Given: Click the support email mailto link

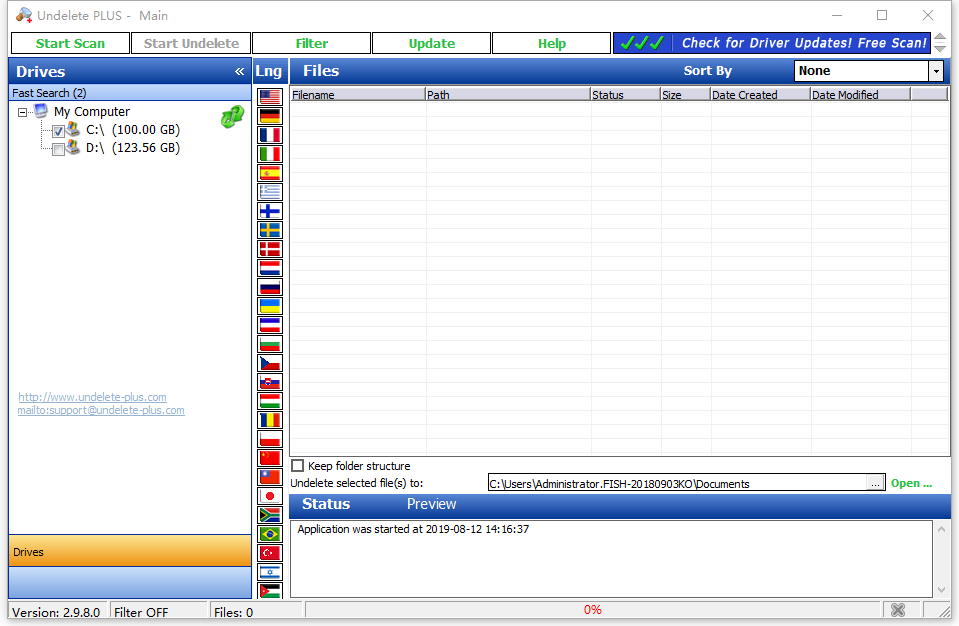Looking at the screenshot, I should pyautogui.click(x=101, y=410).
